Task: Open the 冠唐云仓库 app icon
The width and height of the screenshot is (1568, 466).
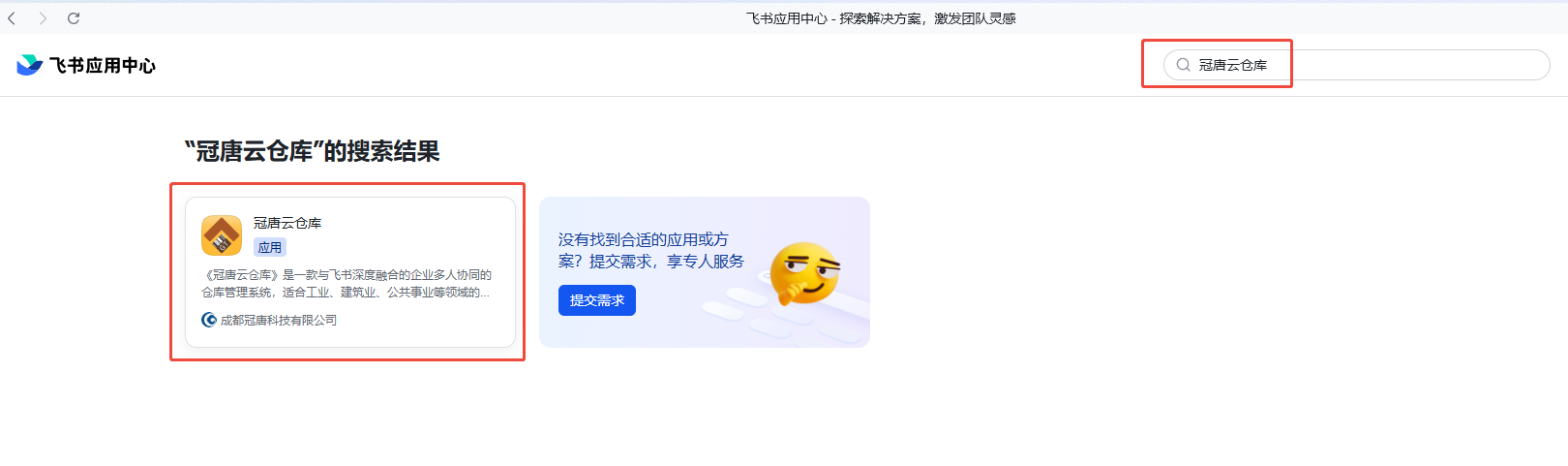Action: [x=222, y=235]
